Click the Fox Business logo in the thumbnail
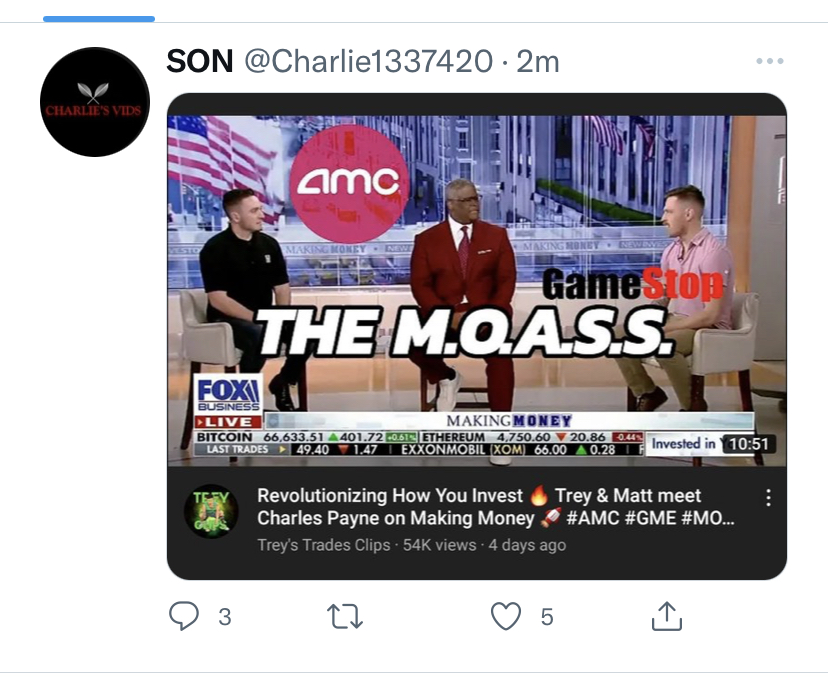The height and width of the screenshot is (680, 828). (x=228, y=395)
